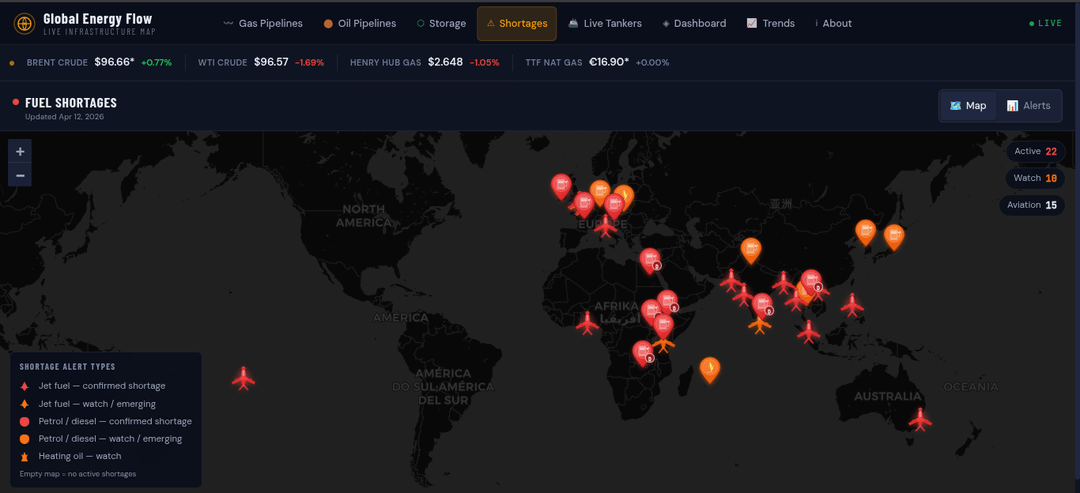This screenshot has width=1080, height=493.
Task: Zoom out with the minus button
Action: tap(20, 175)
